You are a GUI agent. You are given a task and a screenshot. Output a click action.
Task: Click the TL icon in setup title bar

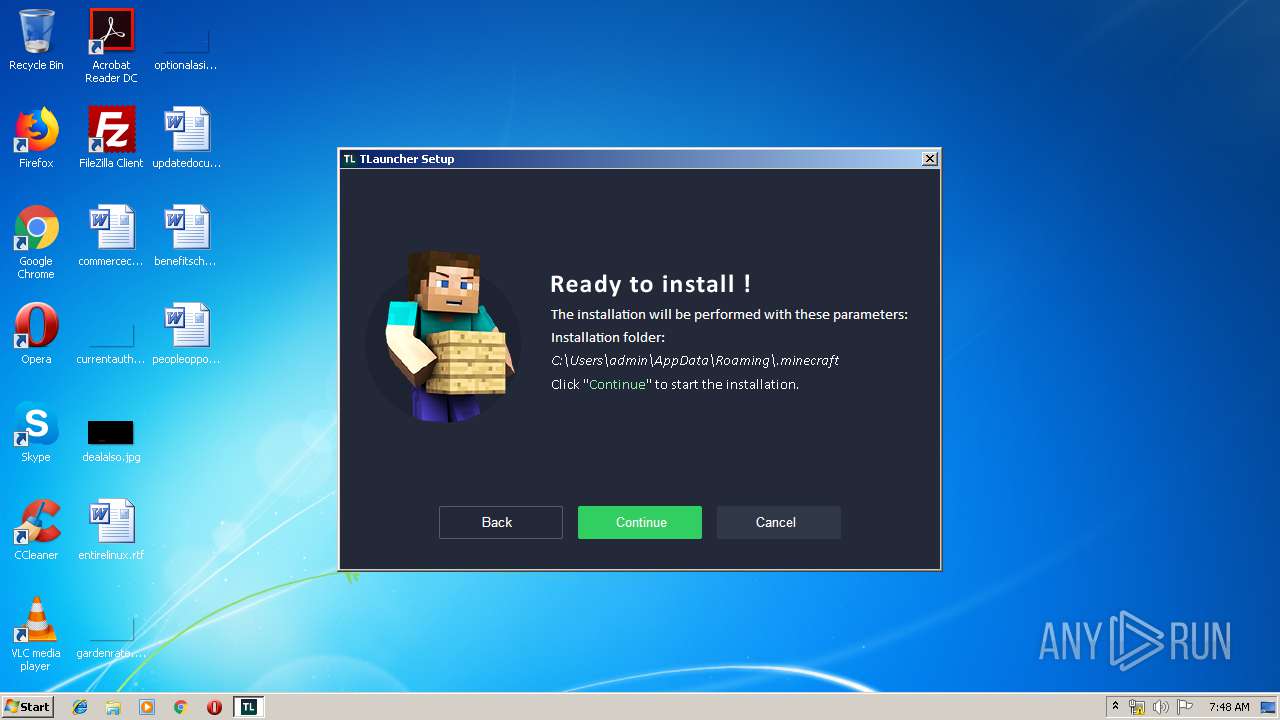pos(349,159)
